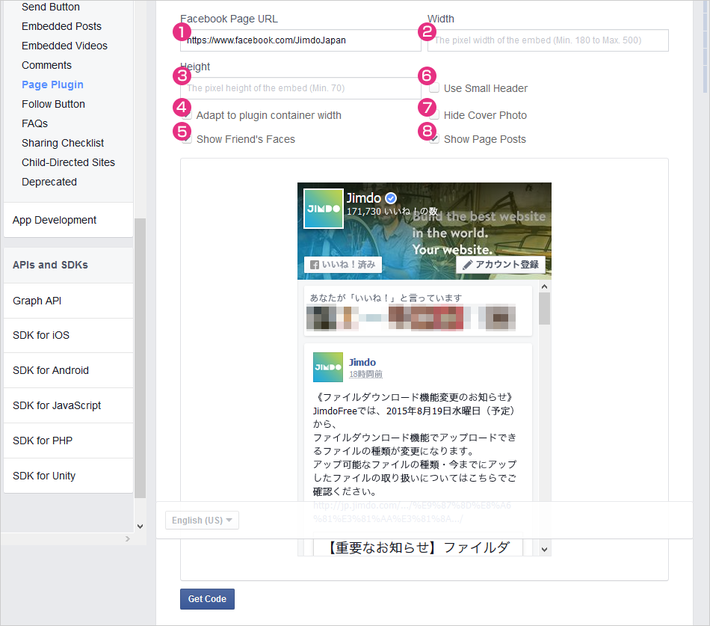Click the verified badge next to Jimdo
The image size is (710, 626).
[x=391, y=198]
